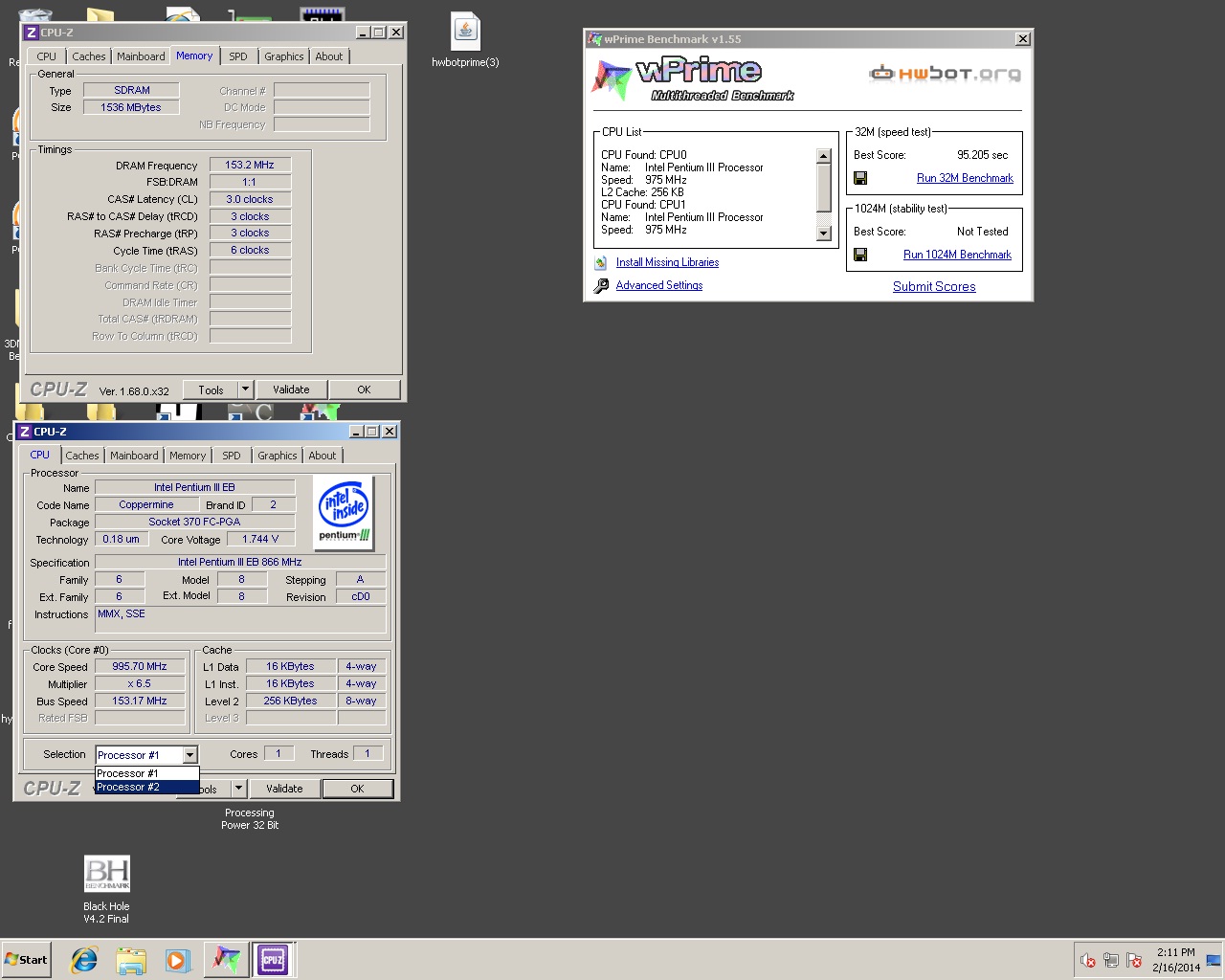1225x980 pixels.
Task: Click the floppy save icon under 32M score
Action: click(860, 178)
